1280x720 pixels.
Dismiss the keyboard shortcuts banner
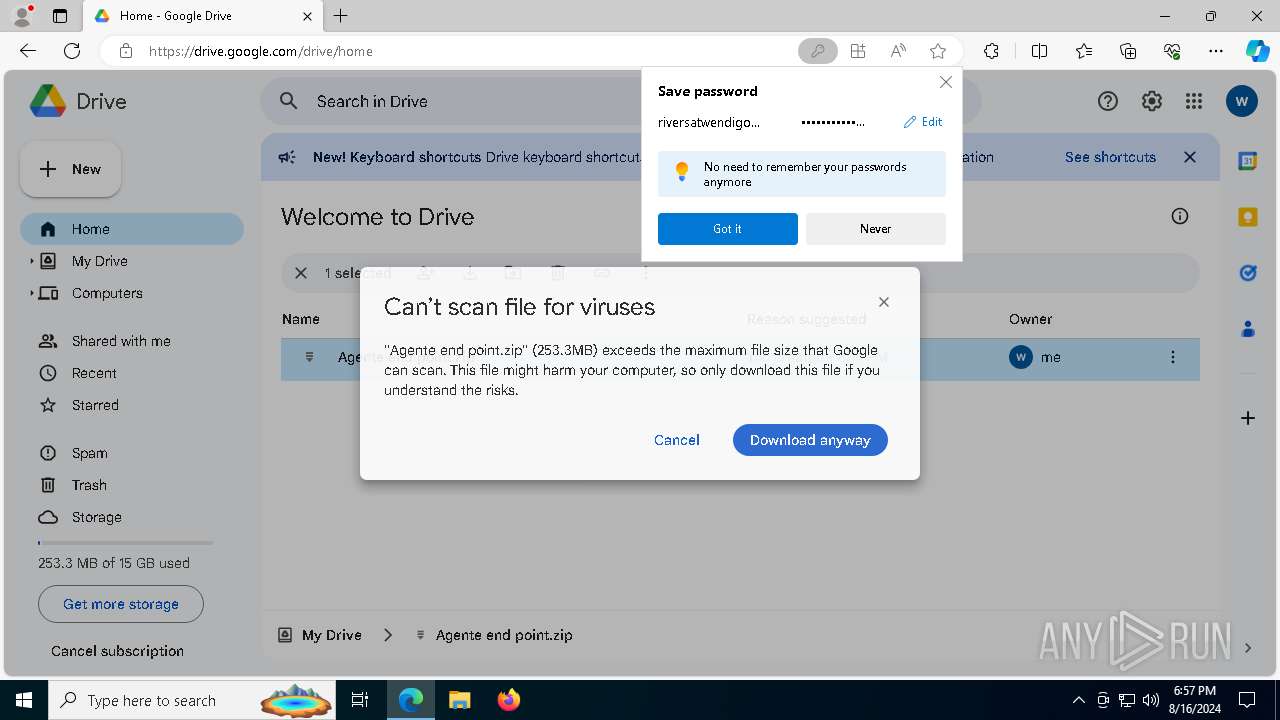(1190, 157)
